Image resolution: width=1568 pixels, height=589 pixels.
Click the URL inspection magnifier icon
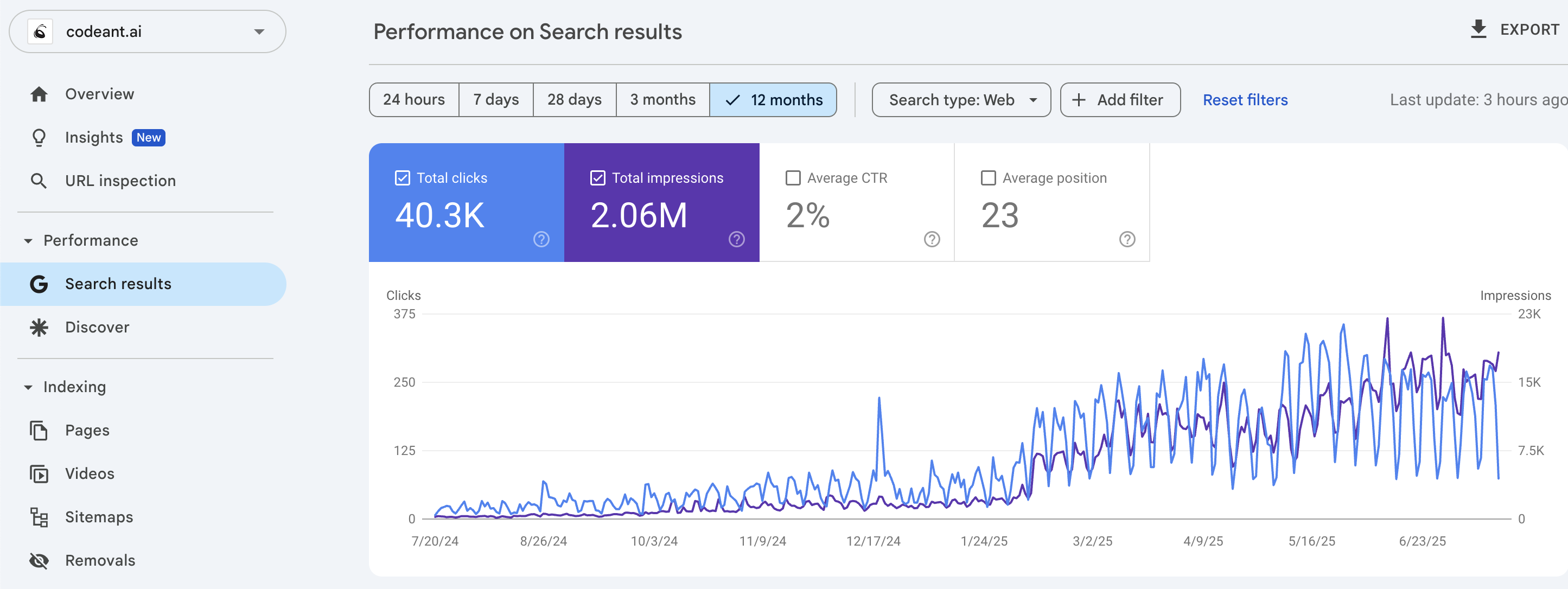tap(39, 181)
